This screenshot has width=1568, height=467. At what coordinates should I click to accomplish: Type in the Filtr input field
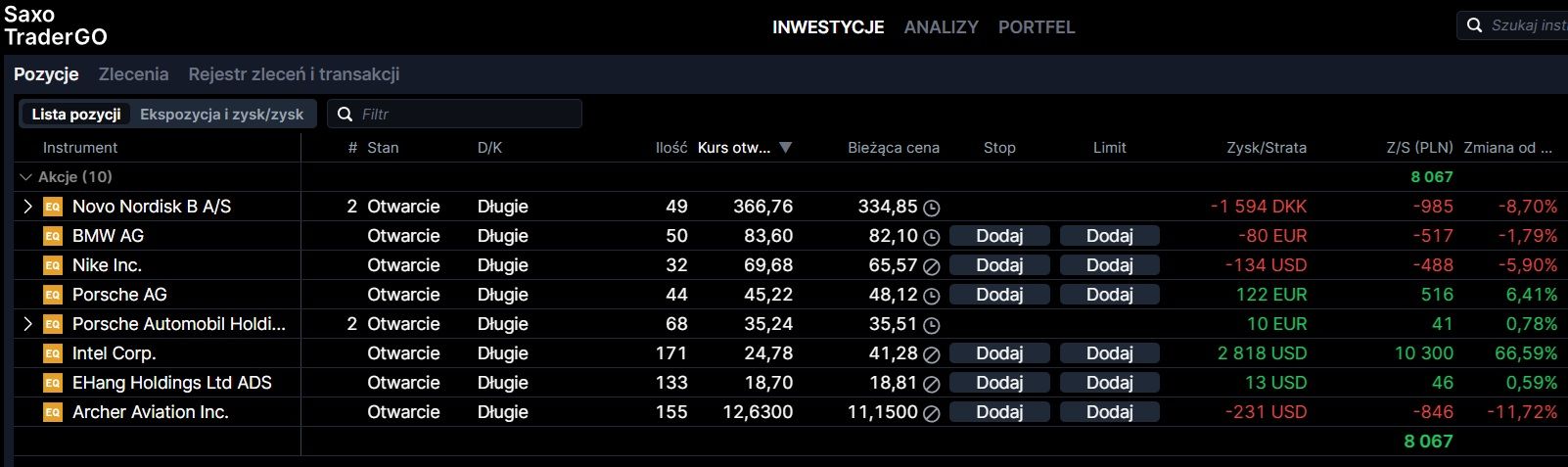click(465, 115)
